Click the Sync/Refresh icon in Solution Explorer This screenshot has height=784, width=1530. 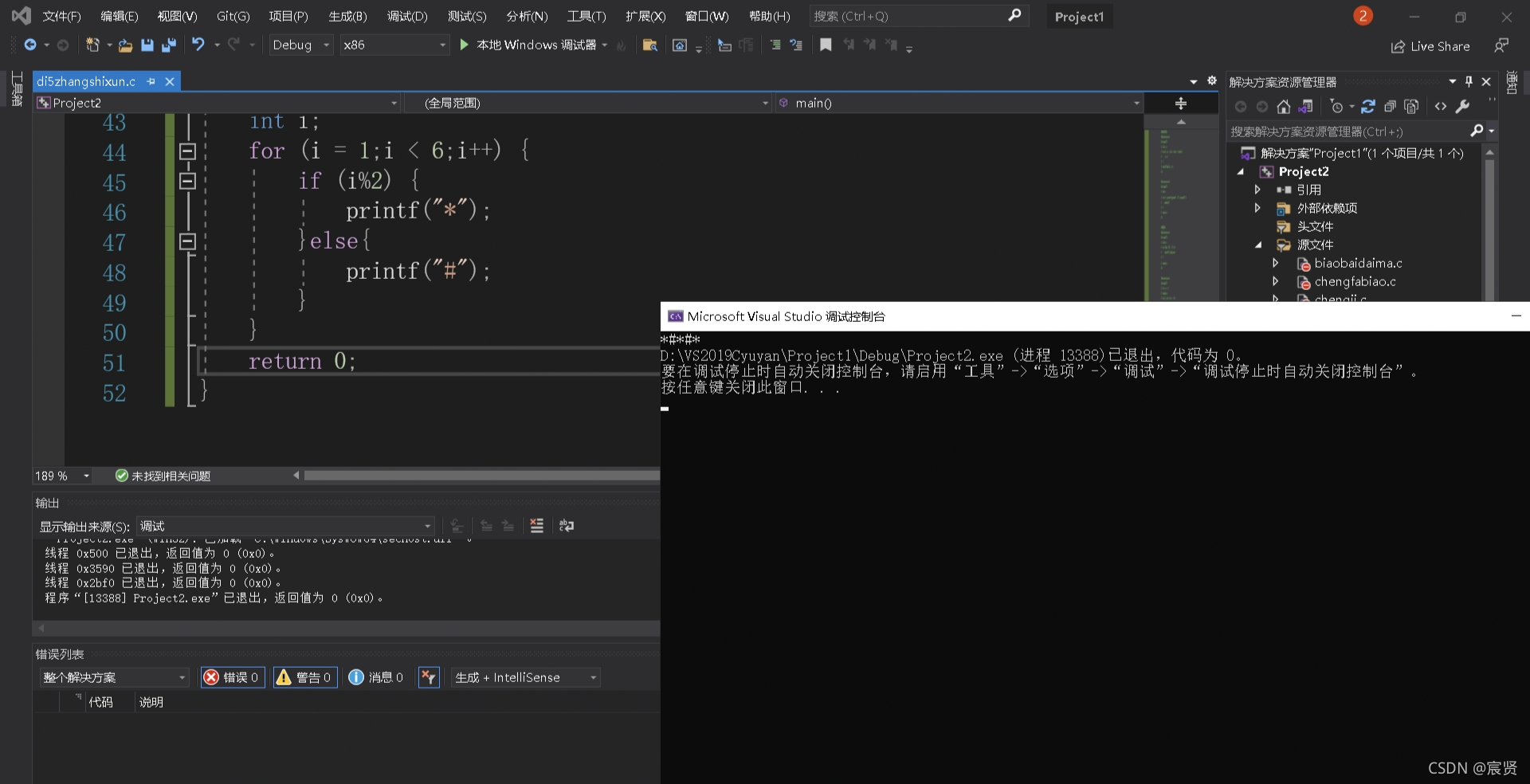1368,107
